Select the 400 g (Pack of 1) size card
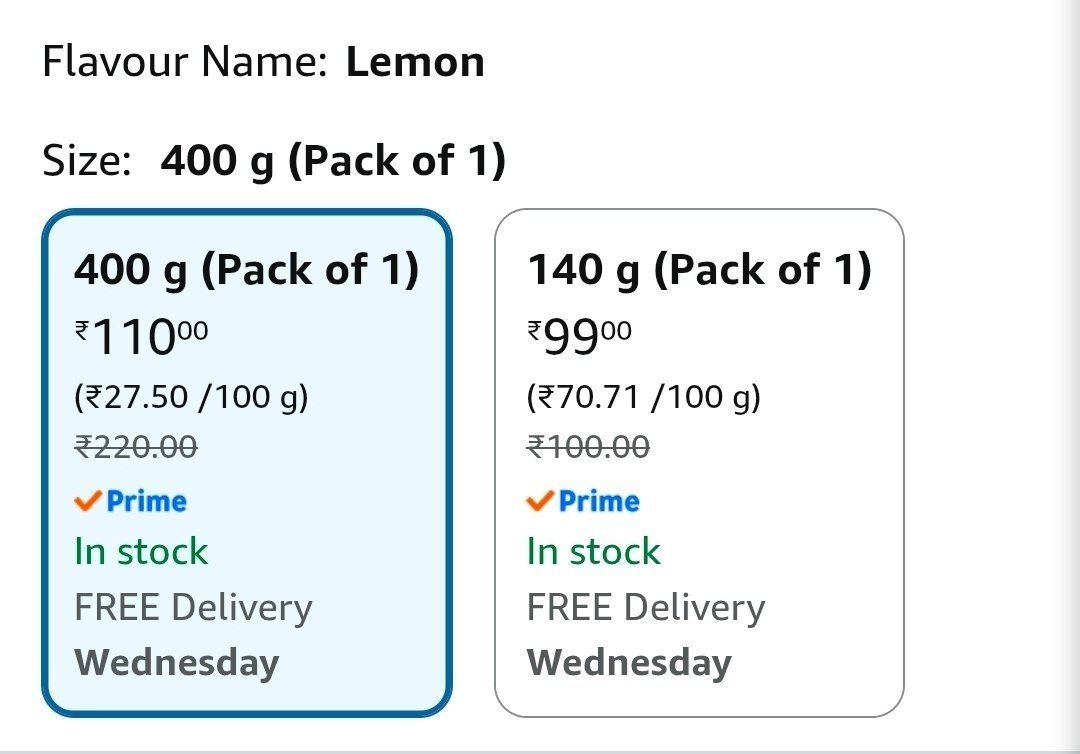This screenshot has width=1080, height=754. (247, 463)
